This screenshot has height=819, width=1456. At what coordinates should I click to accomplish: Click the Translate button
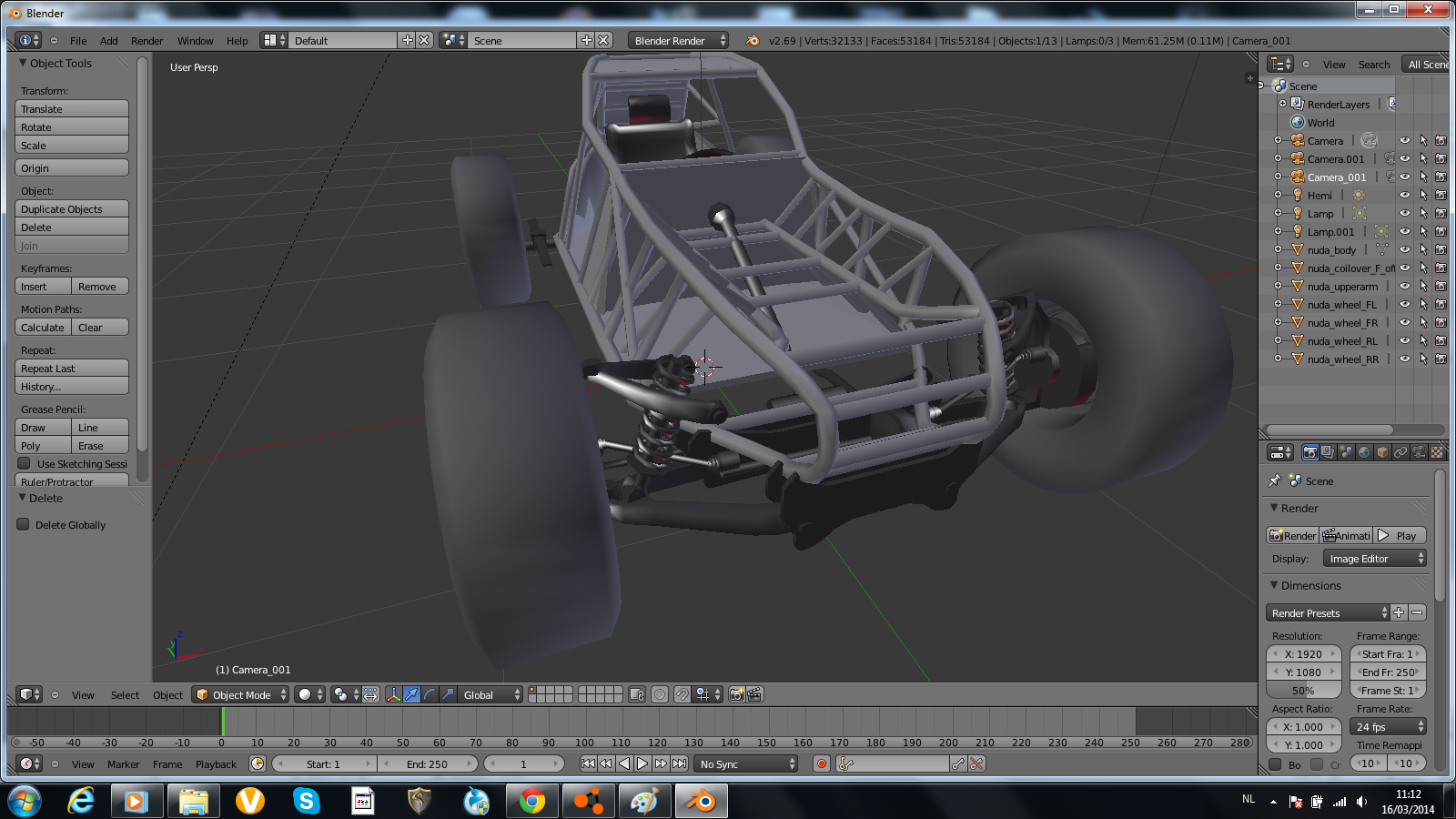point(72,108)
